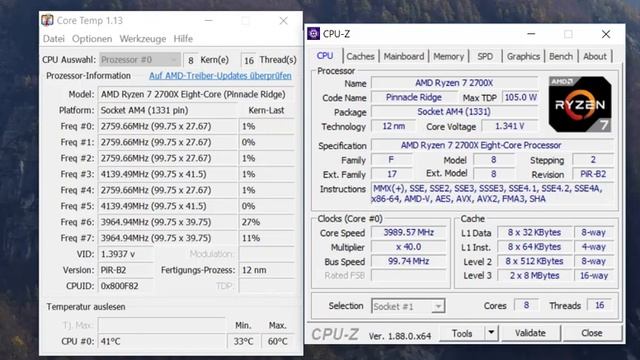Click the Max TDP 105.0 W value
Screen dimensions: 640x360
(520, 98)
